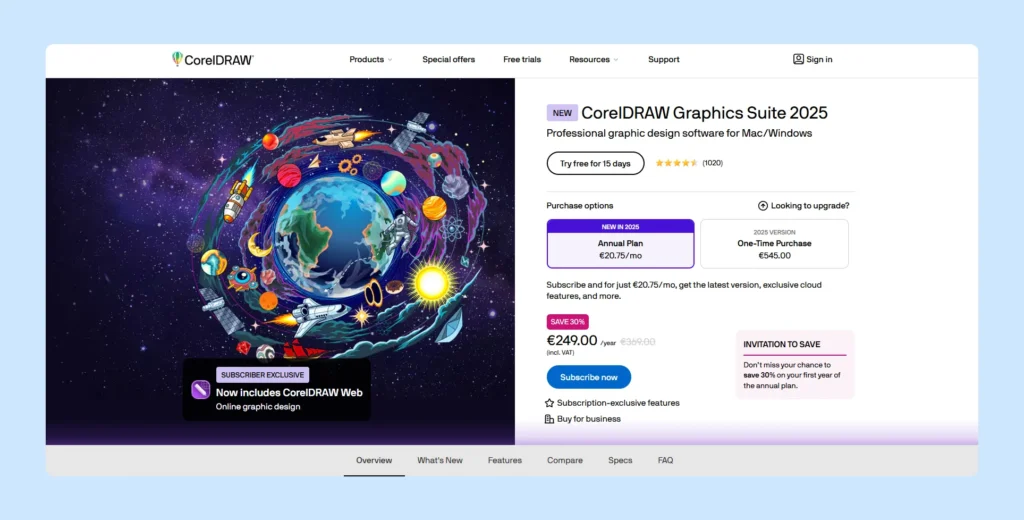This screenshot has width=1024, height=520.
Task: Switch to the Overview tab
Action: click(374, 461)
